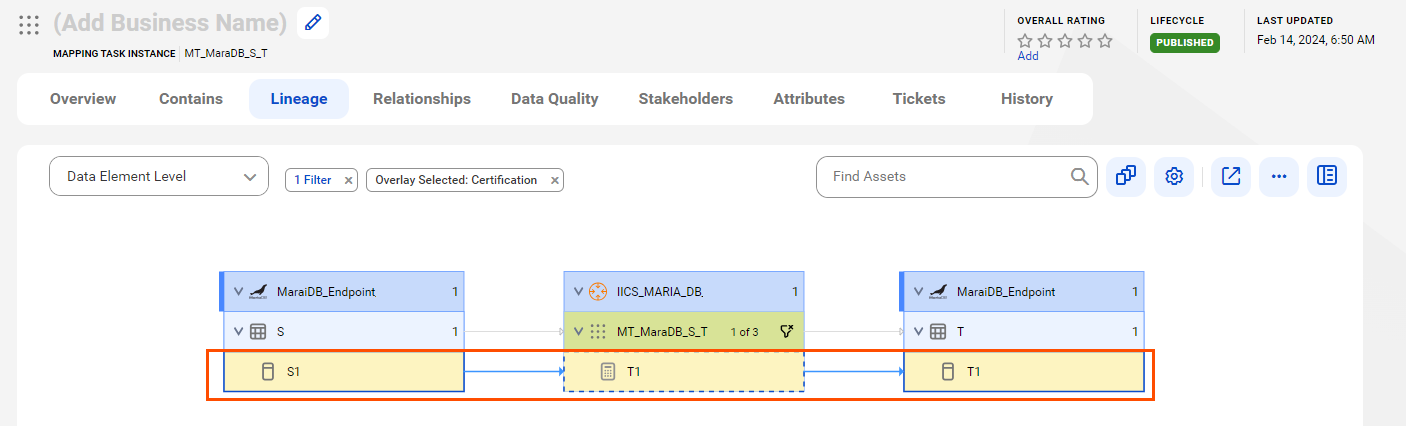Open the Tickets tab

[x=919, y=99]
